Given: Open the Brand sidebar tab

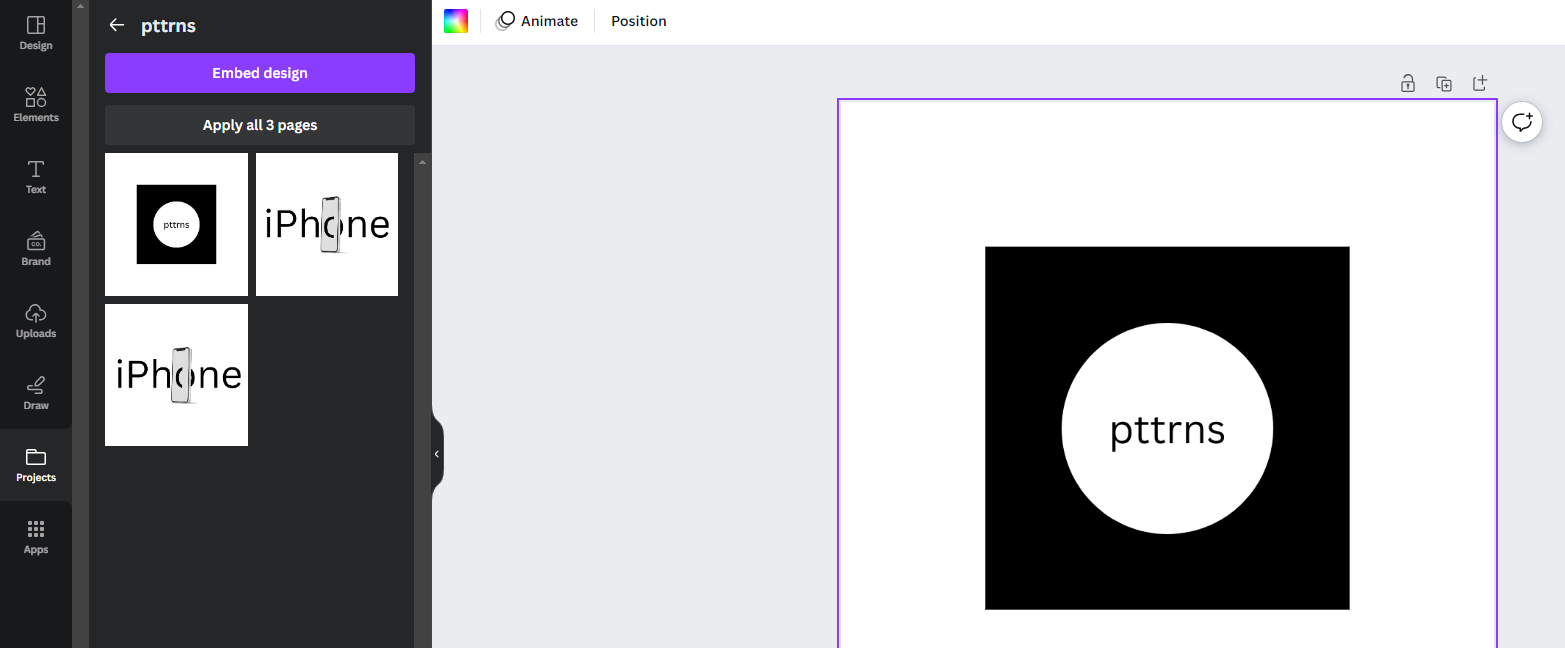Looking at the screenshot, I should click(x=36, y=249).
